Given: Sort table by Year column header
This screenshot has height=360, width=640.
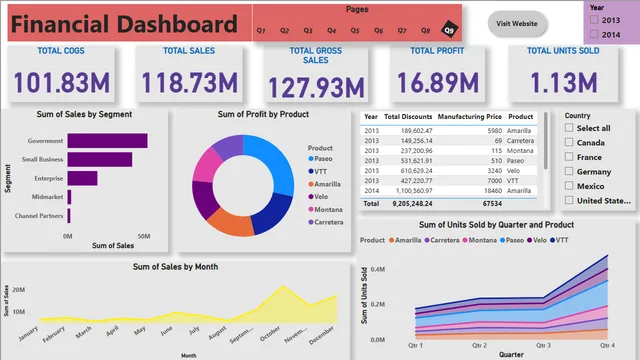Looking at the screenshot, I should 371,117.
